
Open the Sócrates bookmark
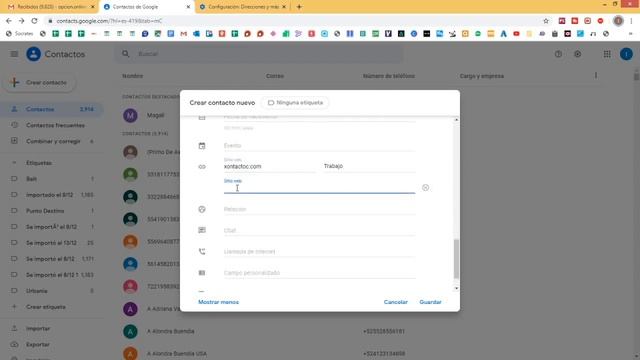(x=20, y=34)
